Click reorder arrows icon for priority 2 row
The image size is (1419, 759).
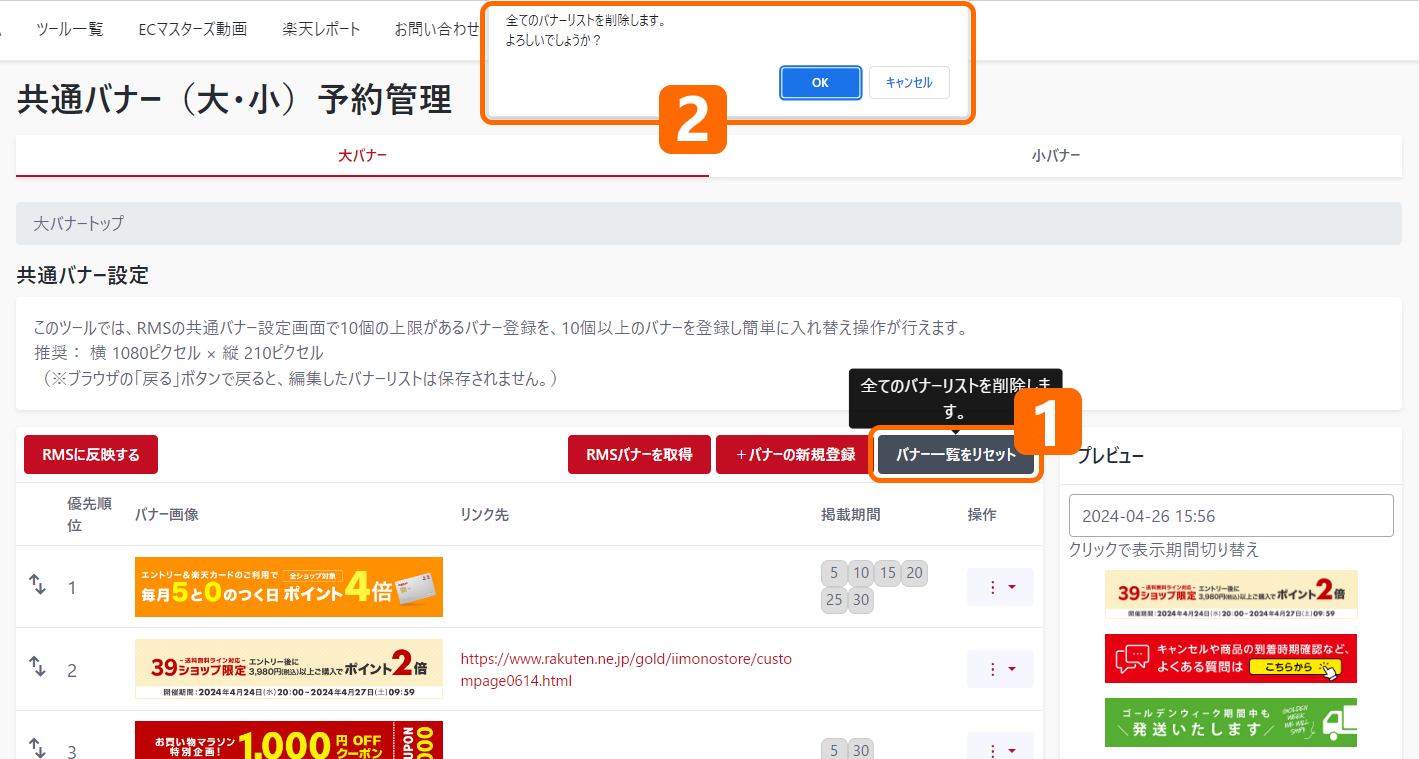tap(37, 666)
